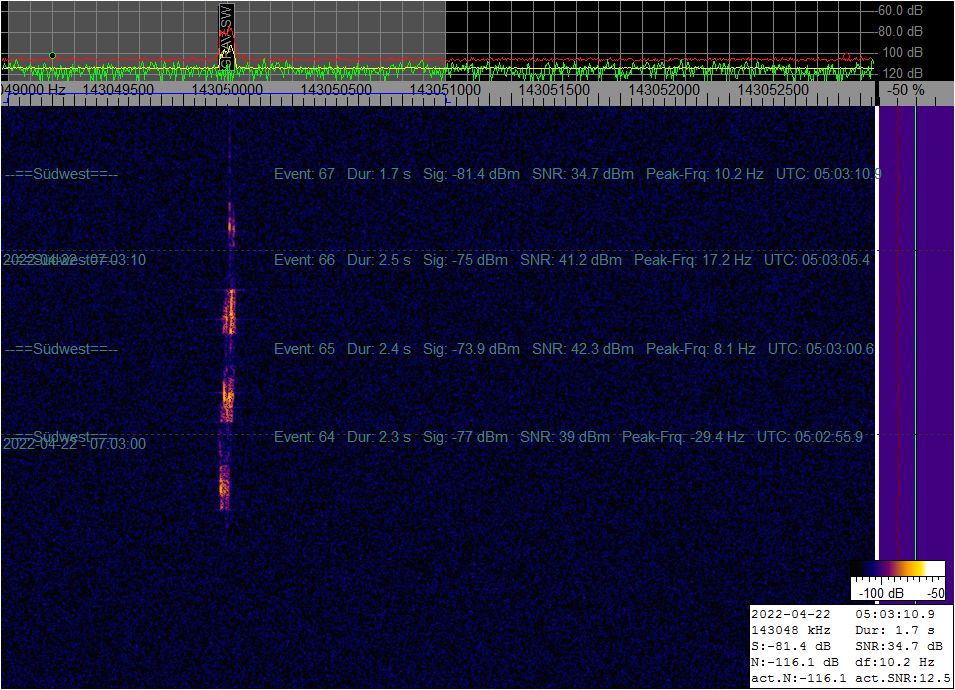Click the cyan vertical line in amplitude bar
This screenshot has width=955, height=690.
coord(915,332)
